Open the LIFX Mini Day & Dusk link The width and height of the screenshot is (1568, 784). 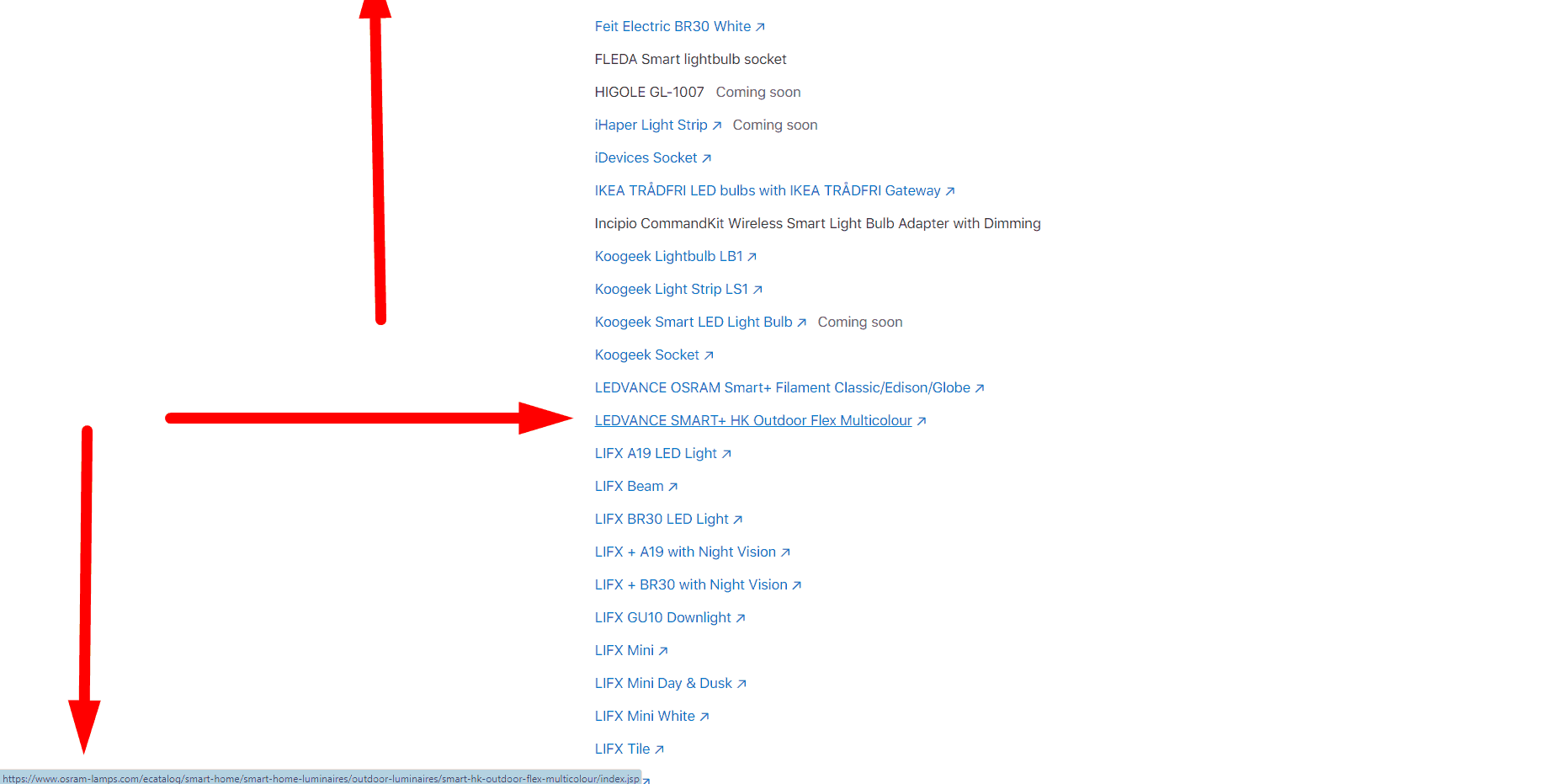tap(663, 683)
